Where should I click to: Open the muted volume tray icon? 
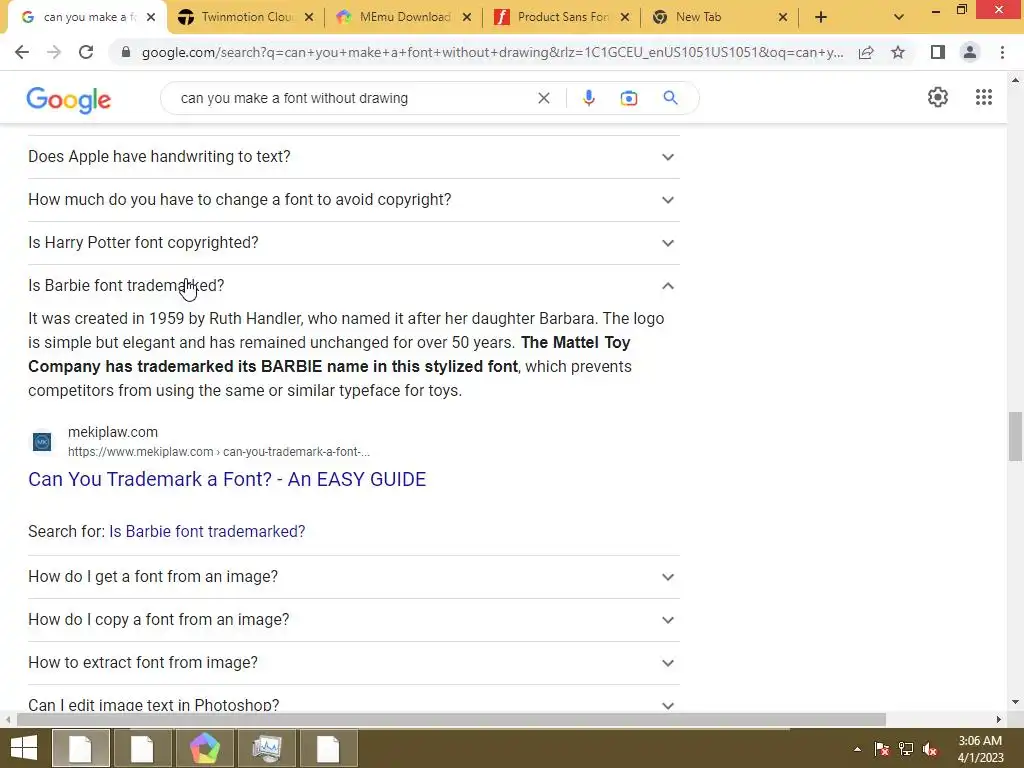pyautogui.click(x=930, y=749)
